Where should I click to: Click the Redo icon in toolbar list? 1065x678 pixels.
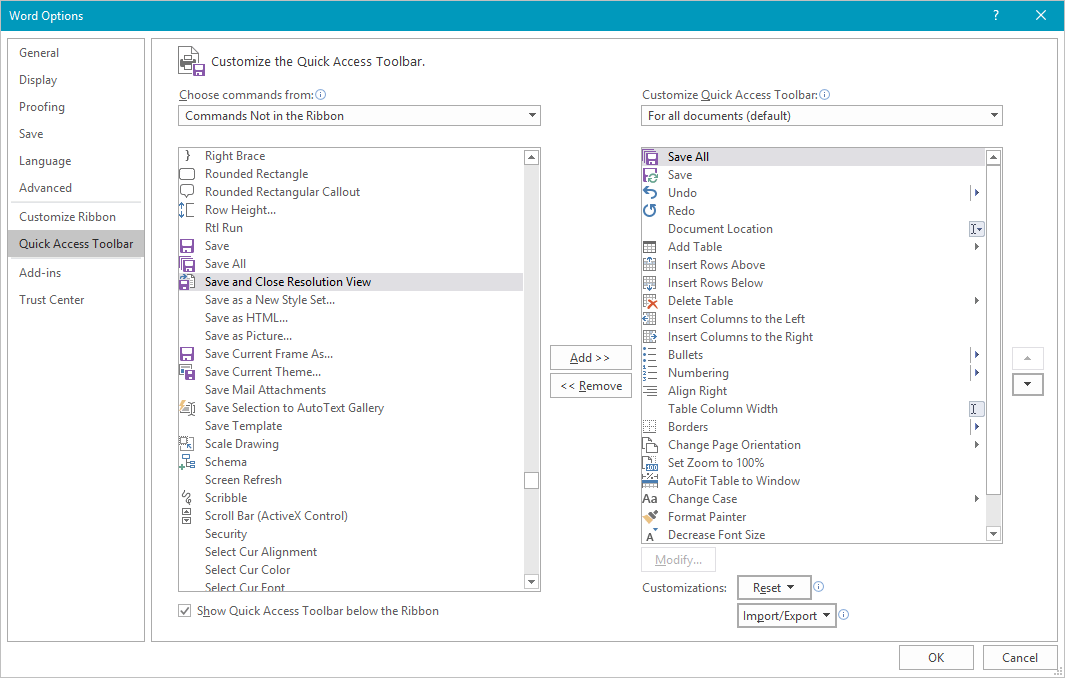pos(650,211)
